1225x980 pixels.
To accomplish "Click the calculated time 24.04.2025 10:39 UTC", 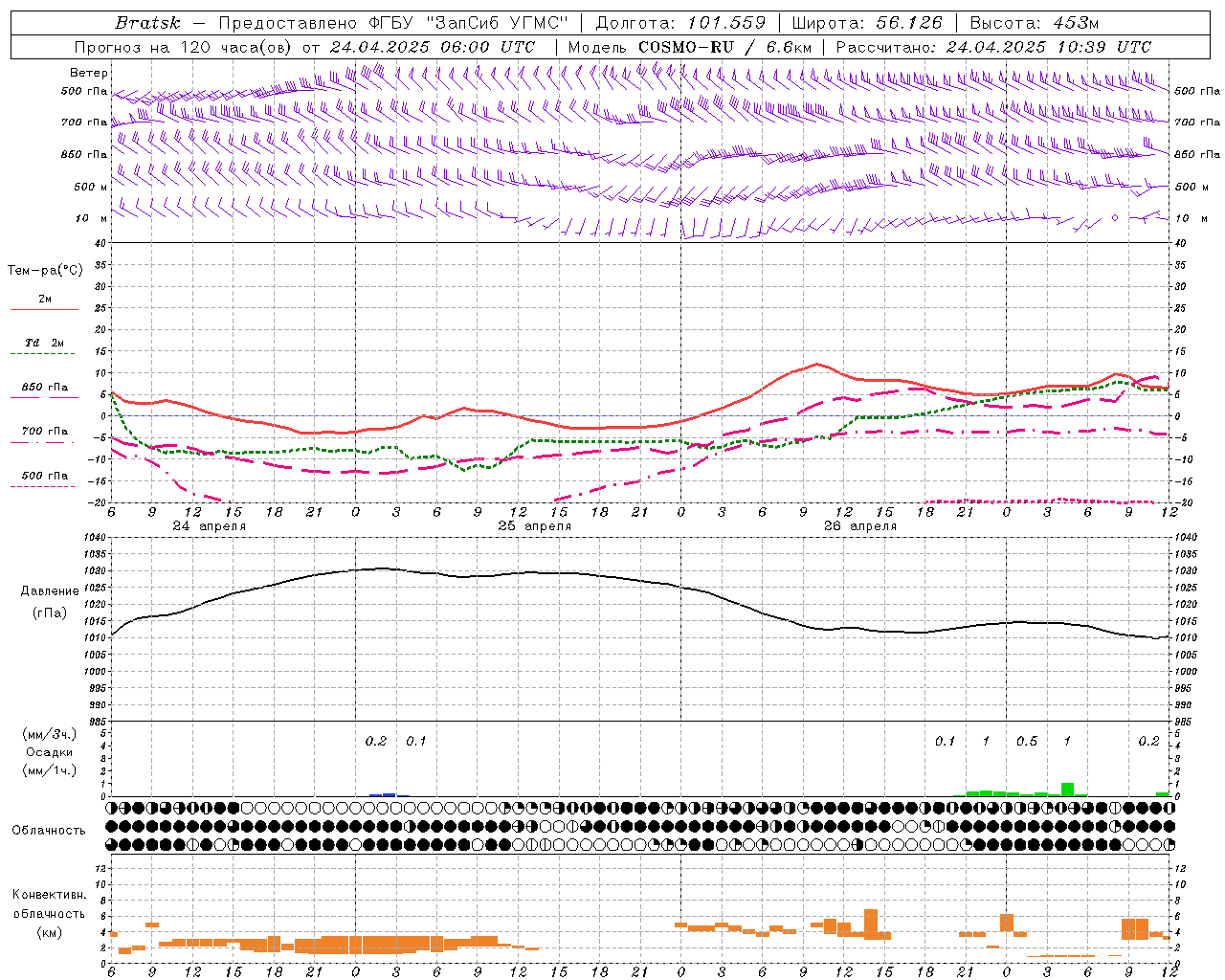I will coord(1048,47).
